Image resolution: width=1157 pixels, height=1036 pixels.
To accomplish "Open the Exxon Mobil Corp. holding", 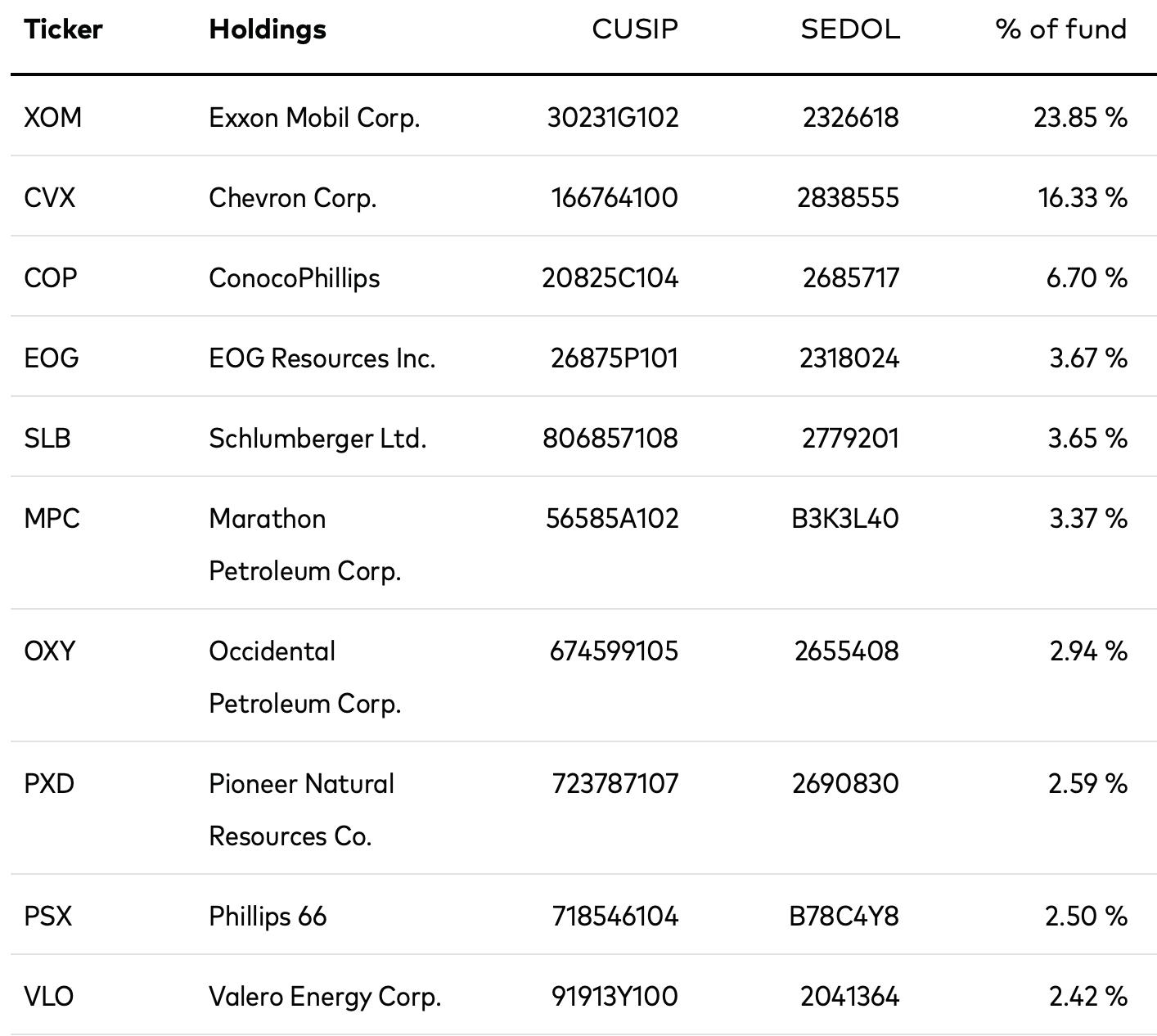I will (314, 118).
